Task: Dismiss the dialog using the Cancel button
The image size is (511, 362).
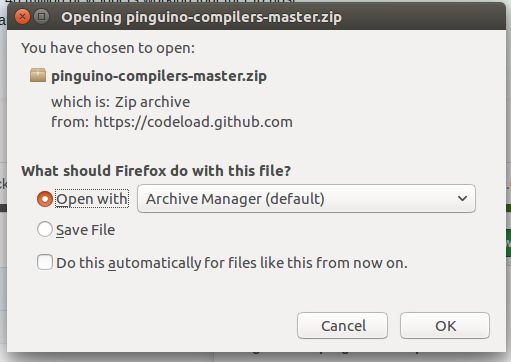Action: point(342,325)
